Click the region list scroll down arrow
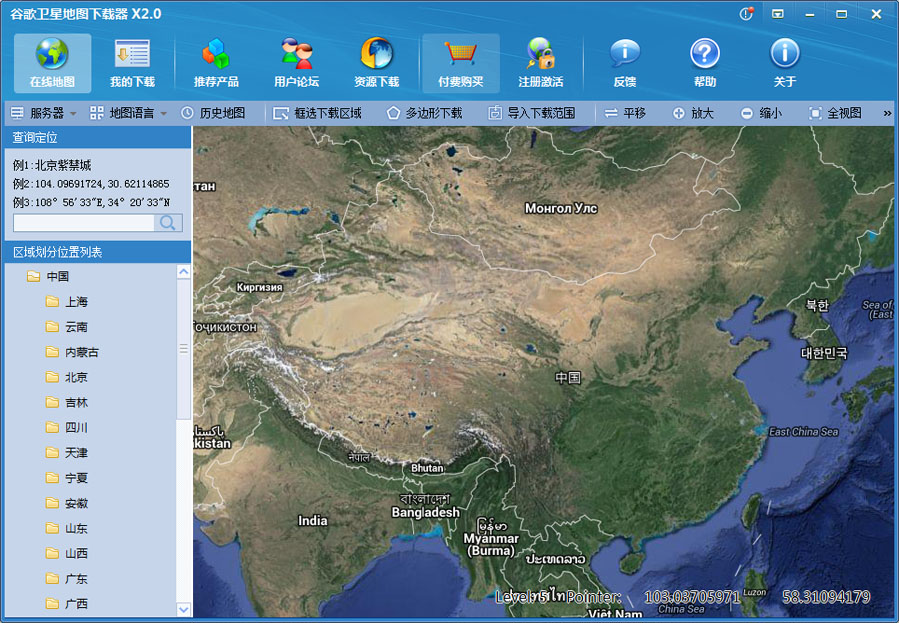This screenshot has width=899, height=623. click(x=183, y=608)
